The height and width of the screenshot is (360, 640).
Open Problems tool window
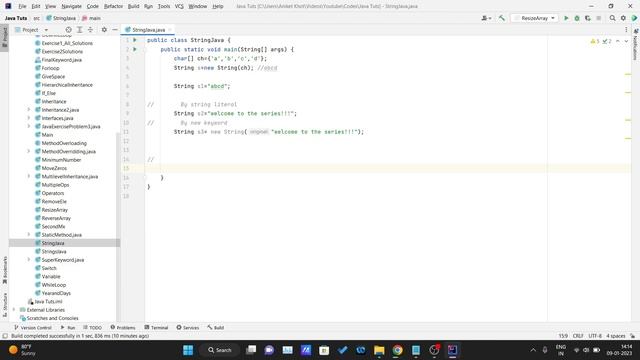pos(123,327)
